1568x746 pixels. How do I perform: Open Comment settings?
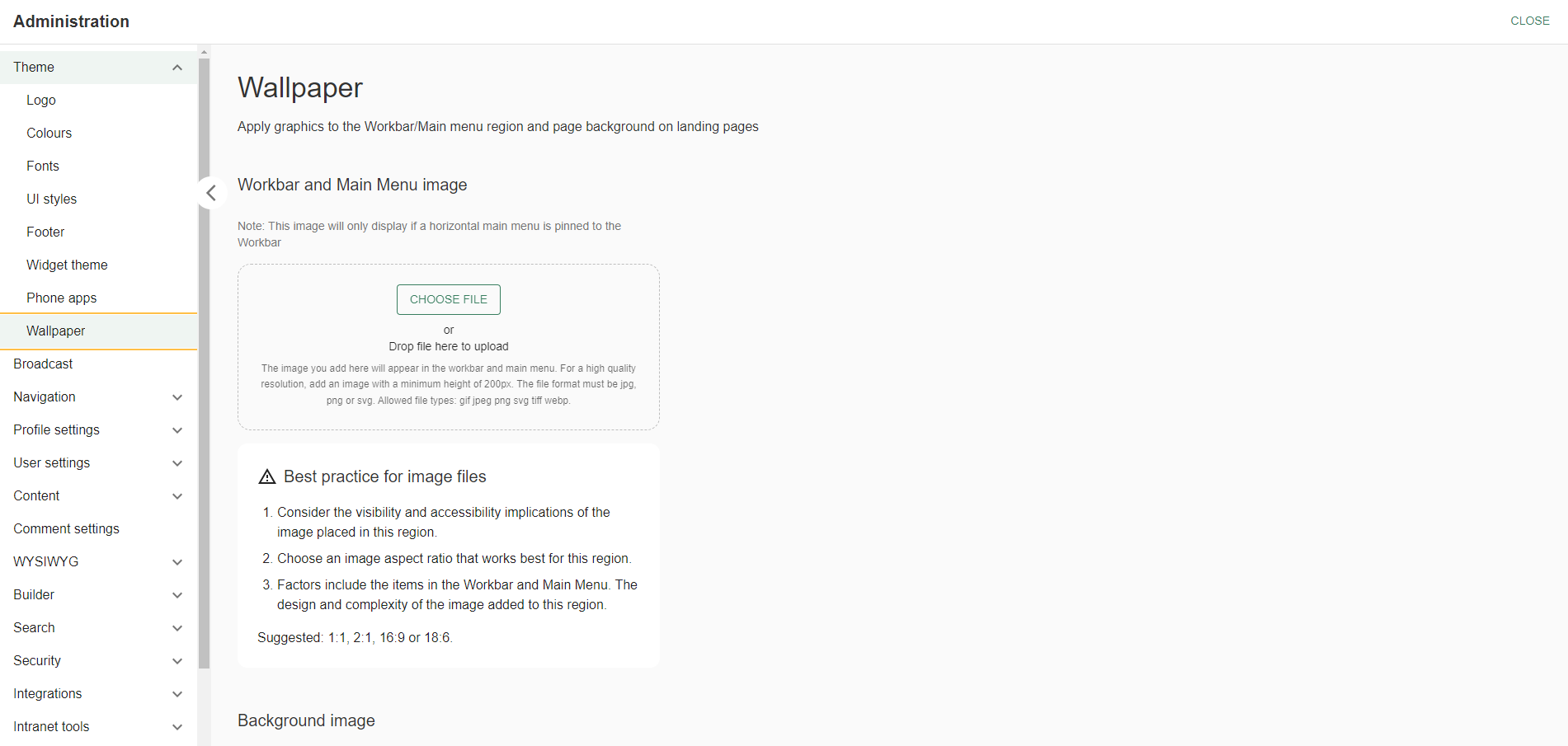(66, 528)
